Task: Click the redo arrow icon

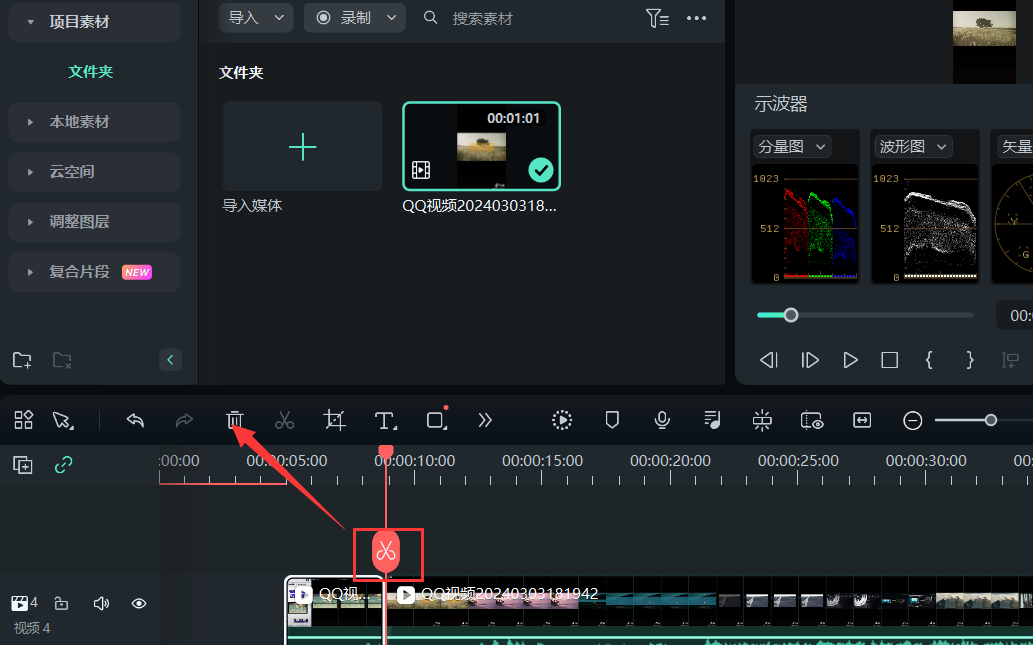Action: coord(184,420)
